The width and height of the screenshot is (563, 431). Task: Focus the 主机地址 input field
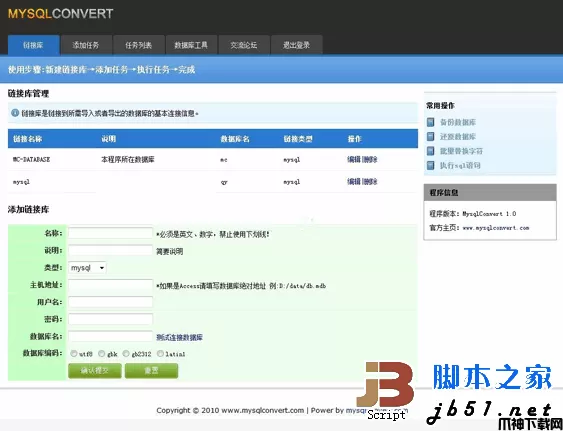tap(111, 285)
